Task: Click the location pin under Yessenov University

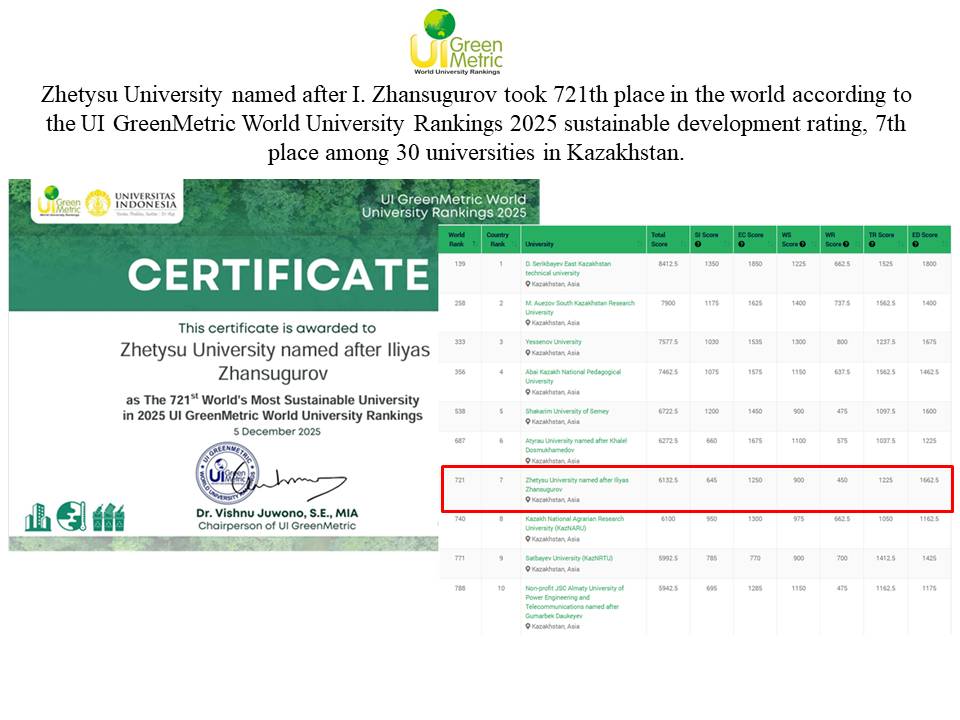Action: click(x=528, y=353)
